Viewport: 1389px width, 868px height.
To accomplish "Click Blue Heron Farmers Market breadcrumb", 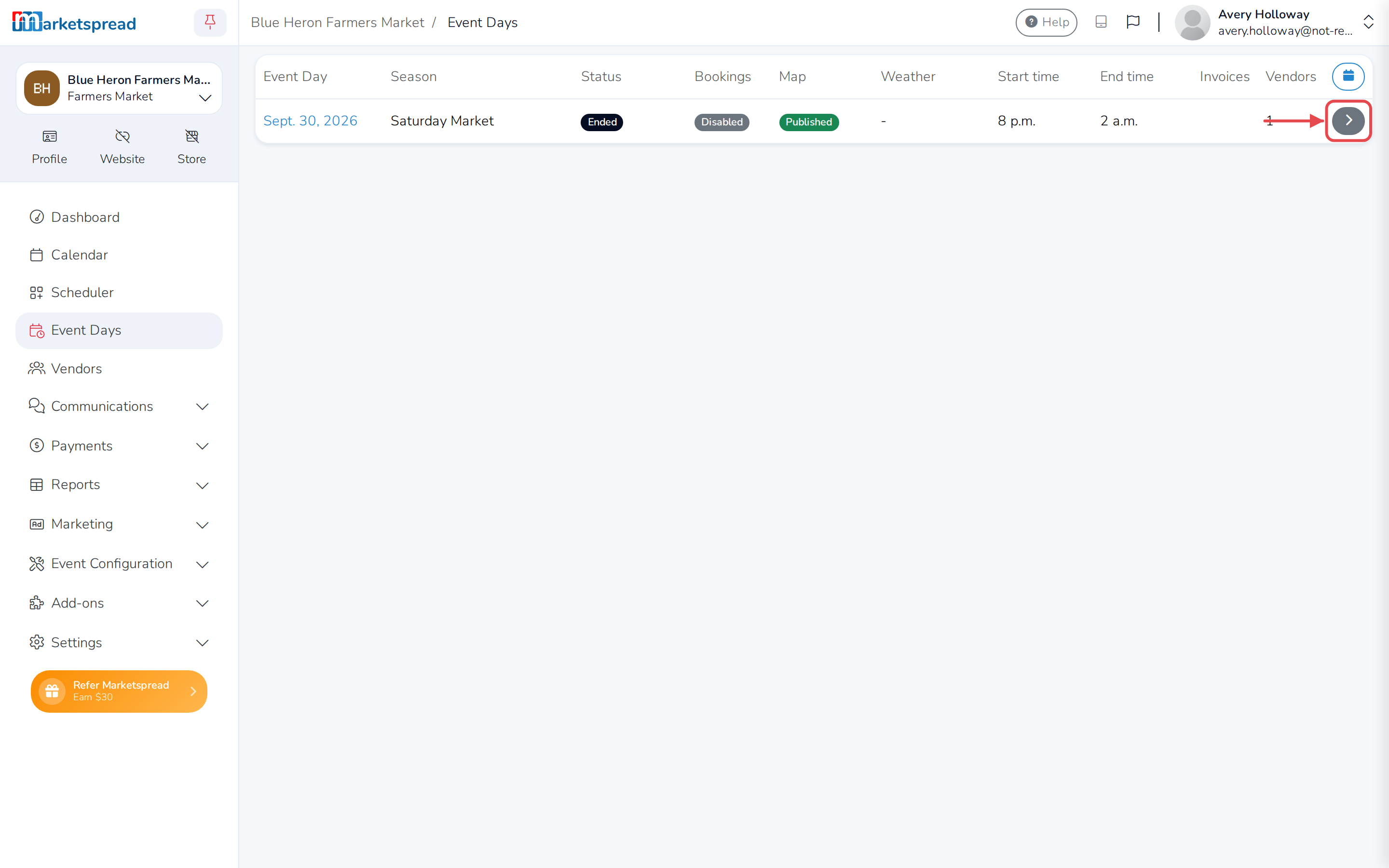I will point(337,22).
